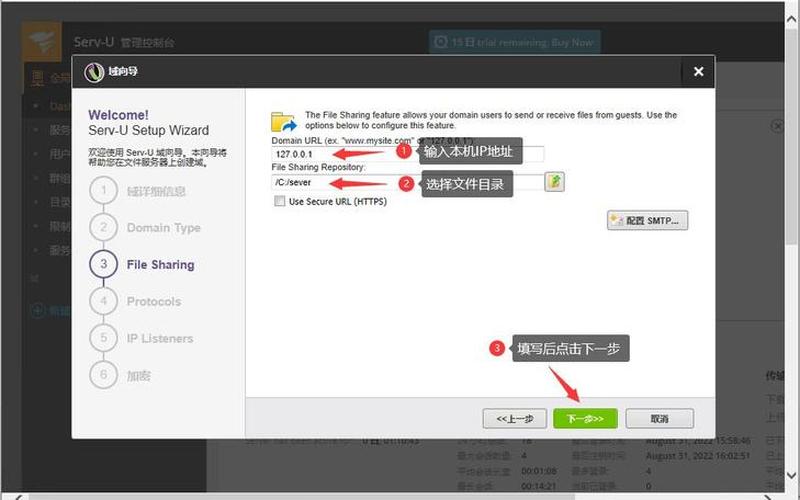
Task: Select wizard step 1 域详细信息
Action: click(138, 191)
